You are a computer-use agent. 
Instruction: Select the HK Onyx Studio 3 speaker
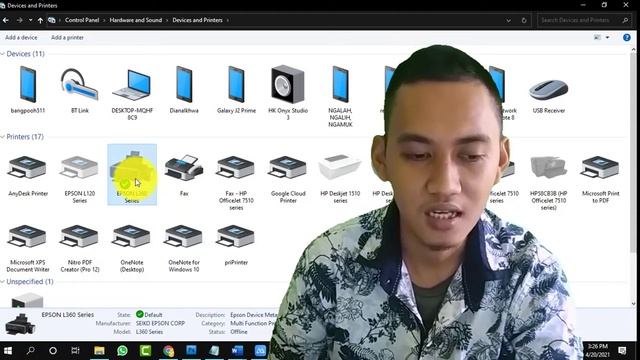click(288, 93)
